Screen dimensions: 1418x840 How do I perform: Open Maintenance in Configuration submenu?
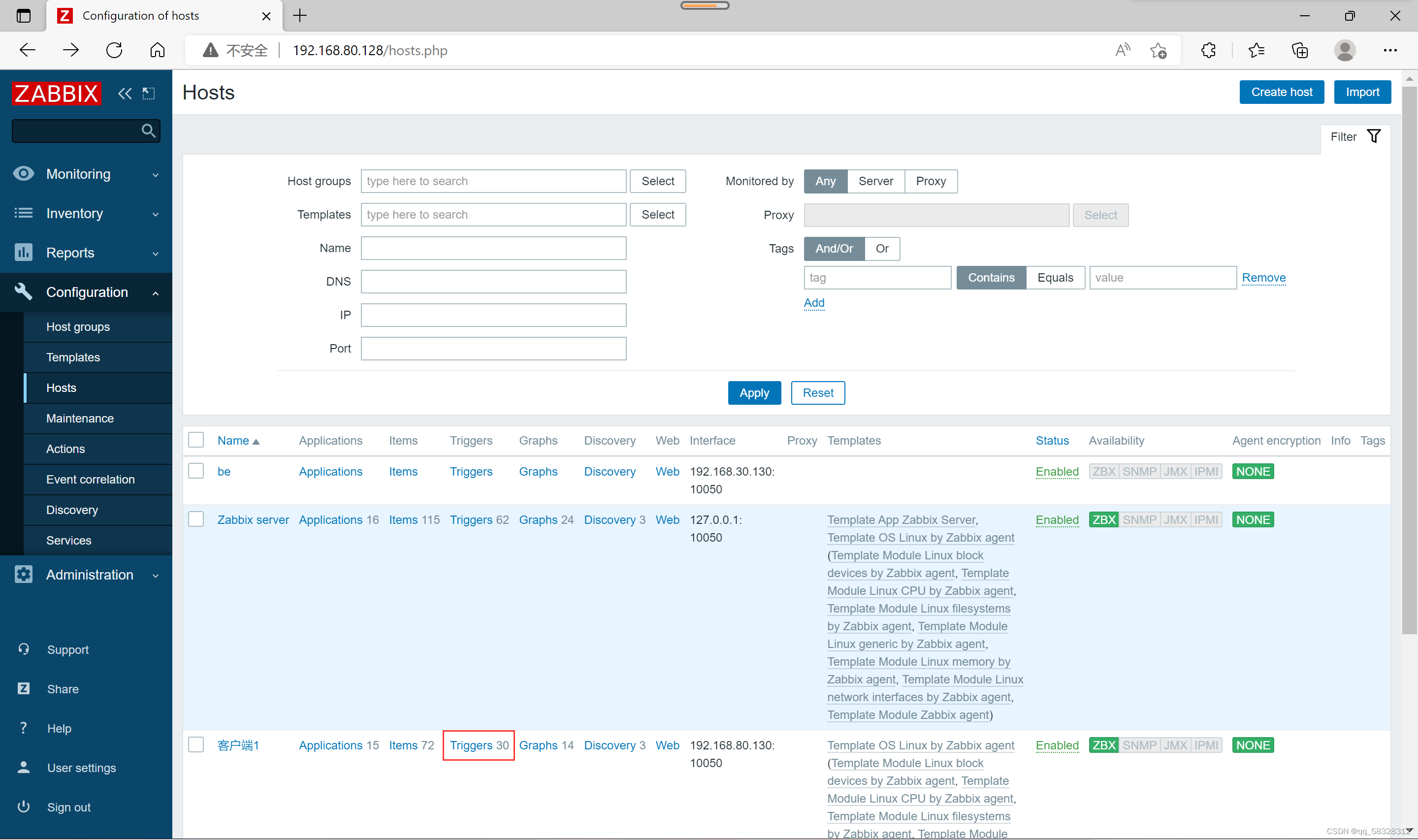(80, 419)
